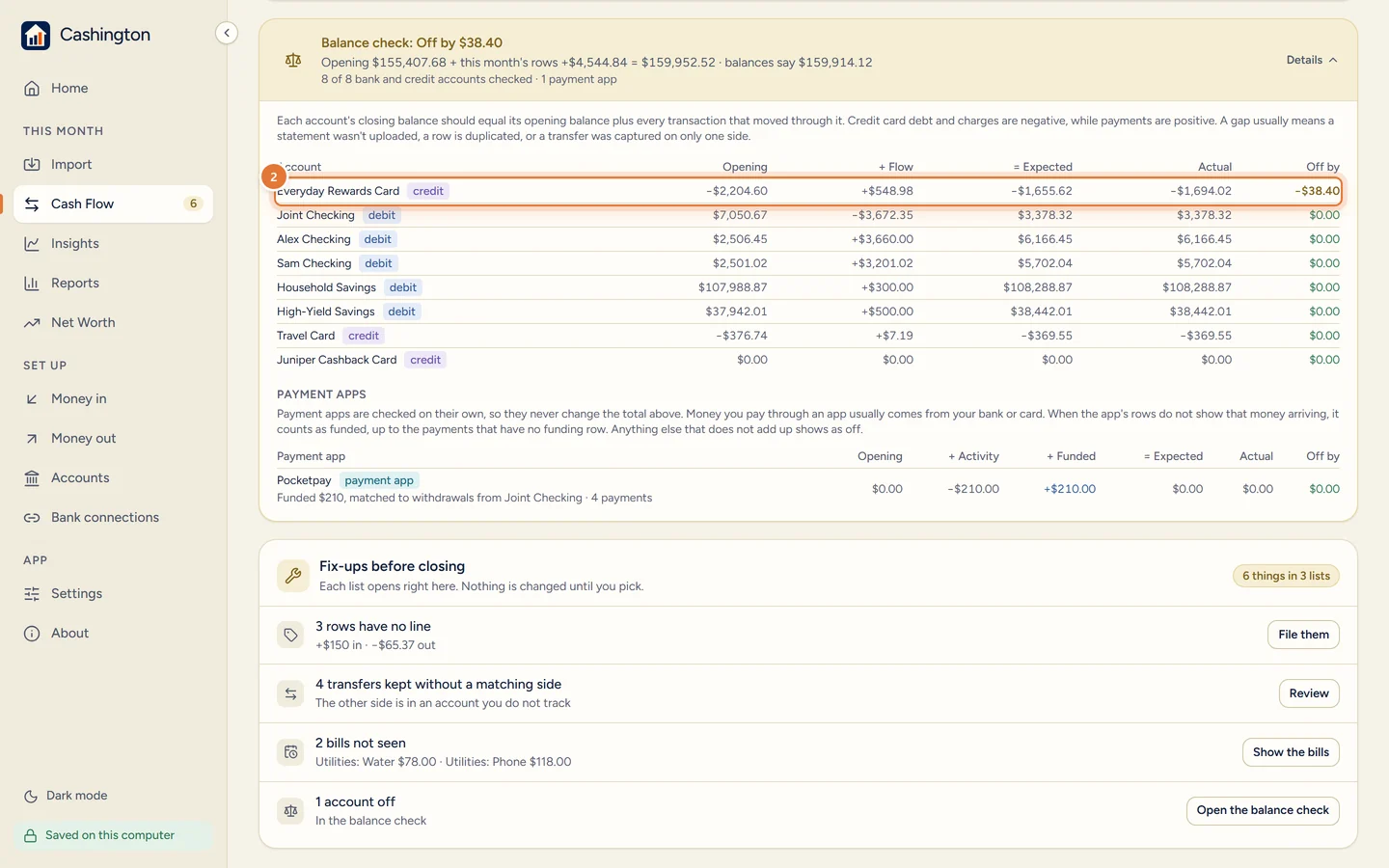Click the scale icon beside 1 account off
1389x868 pixels.
click(x=290, y=811)
